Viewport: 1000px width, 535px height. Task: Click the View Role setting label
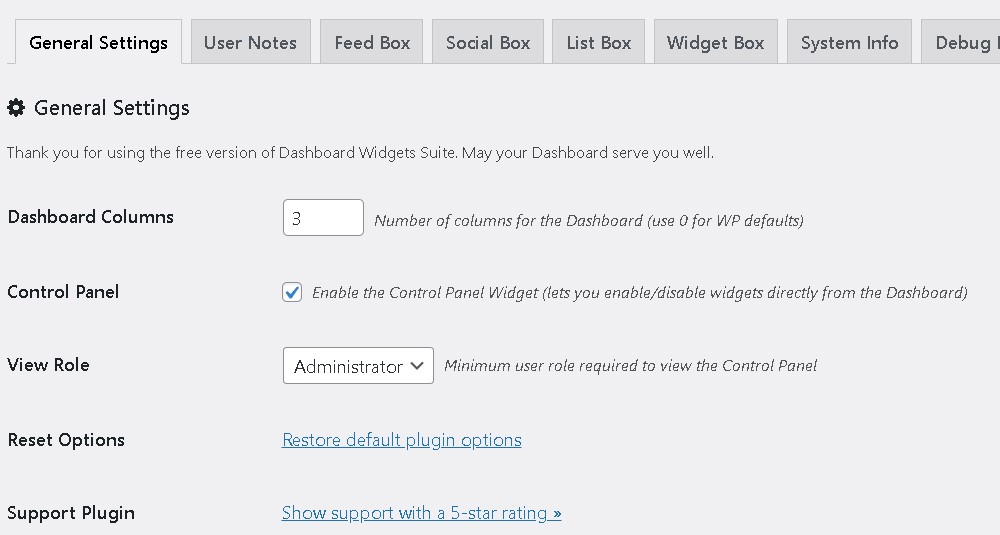(x=48, y=365)
